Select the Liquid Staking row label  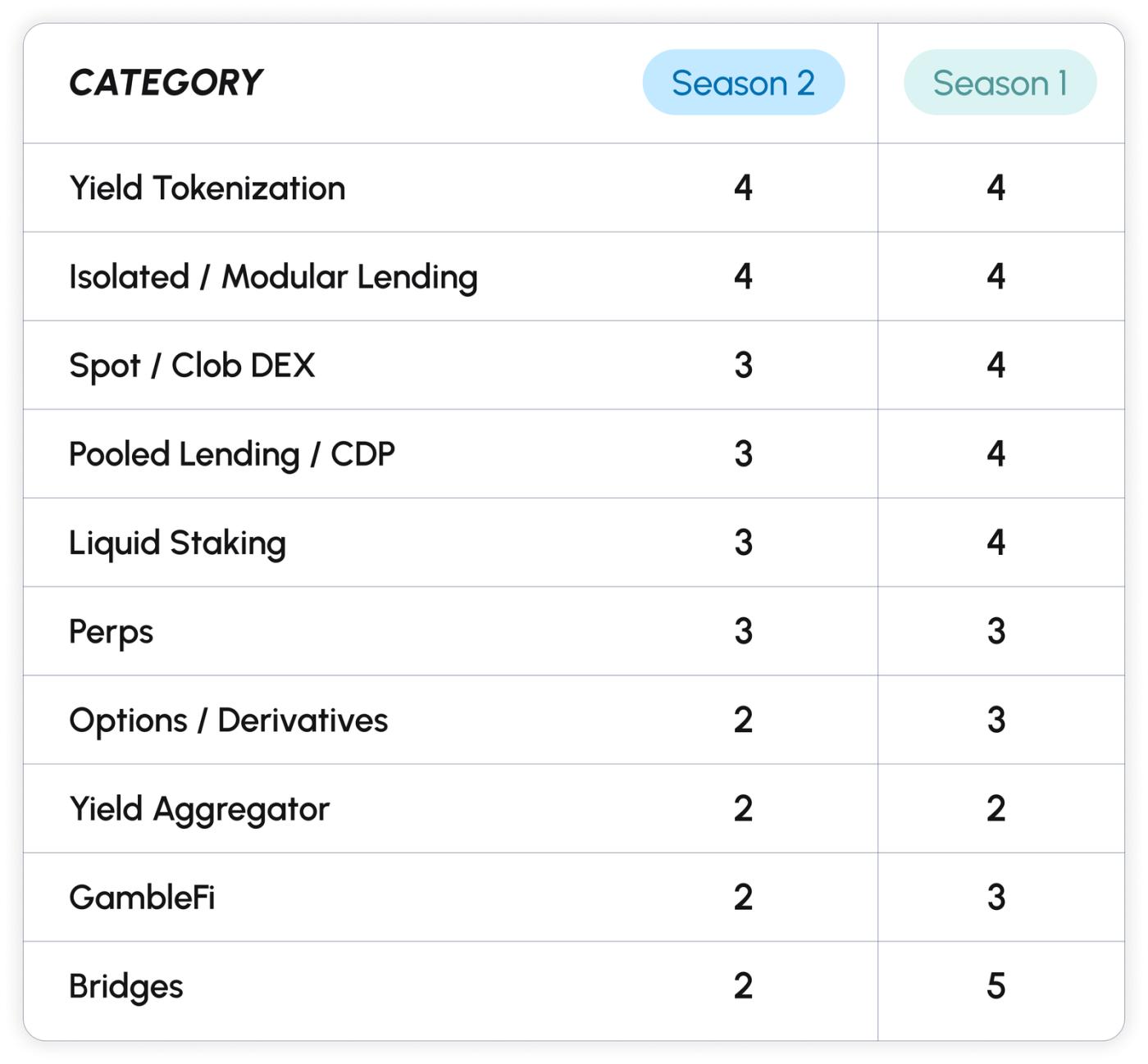coord(177,543)
